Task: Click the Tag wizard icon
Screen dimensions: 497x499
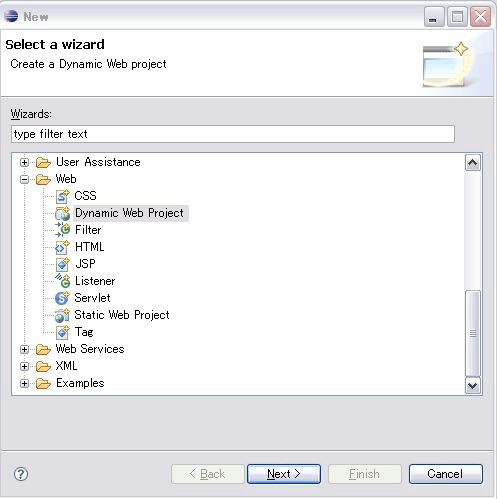Action: tap(62, 332)
